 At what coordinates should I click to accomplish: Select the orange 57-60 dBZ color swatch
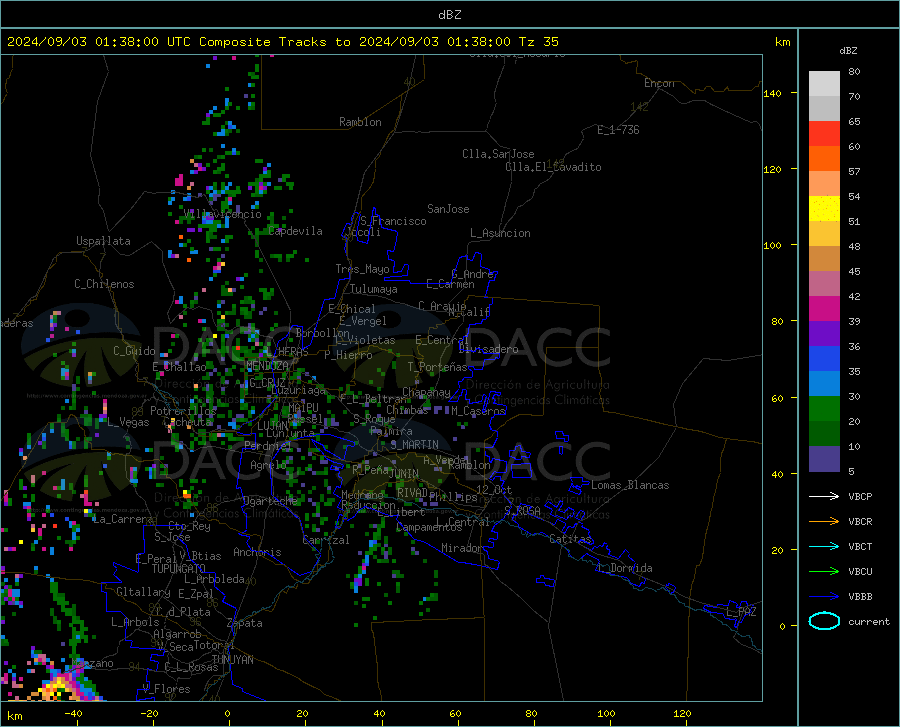tap(824, 159)
